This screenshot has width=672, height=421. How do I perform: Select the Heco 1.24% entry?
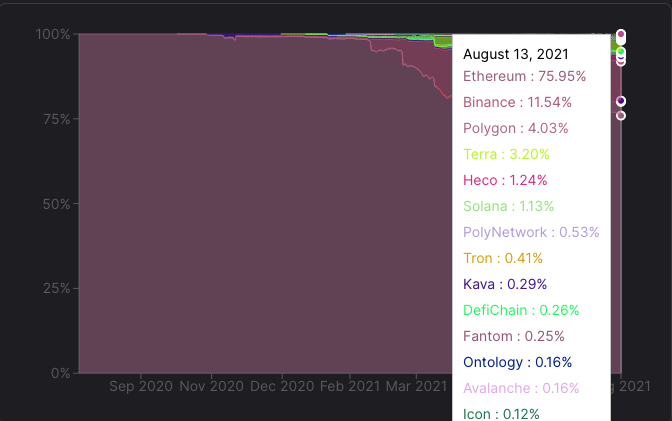507,180
